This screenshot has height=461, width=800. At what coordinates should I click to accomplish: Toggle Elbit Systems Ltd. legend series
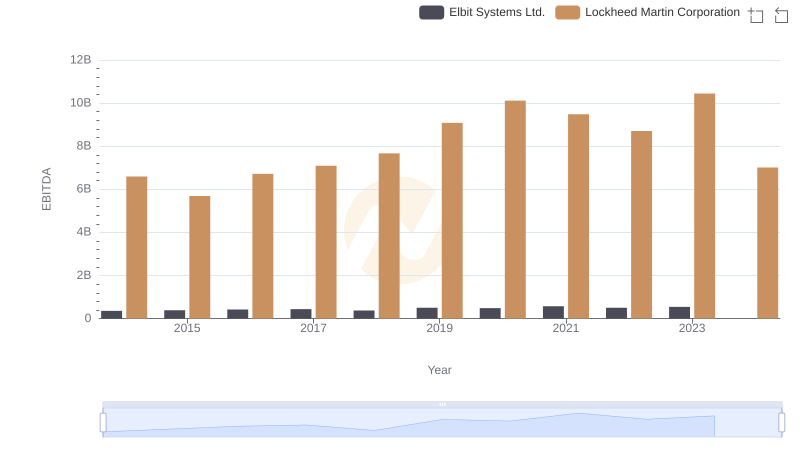click(x=482, y=12)
